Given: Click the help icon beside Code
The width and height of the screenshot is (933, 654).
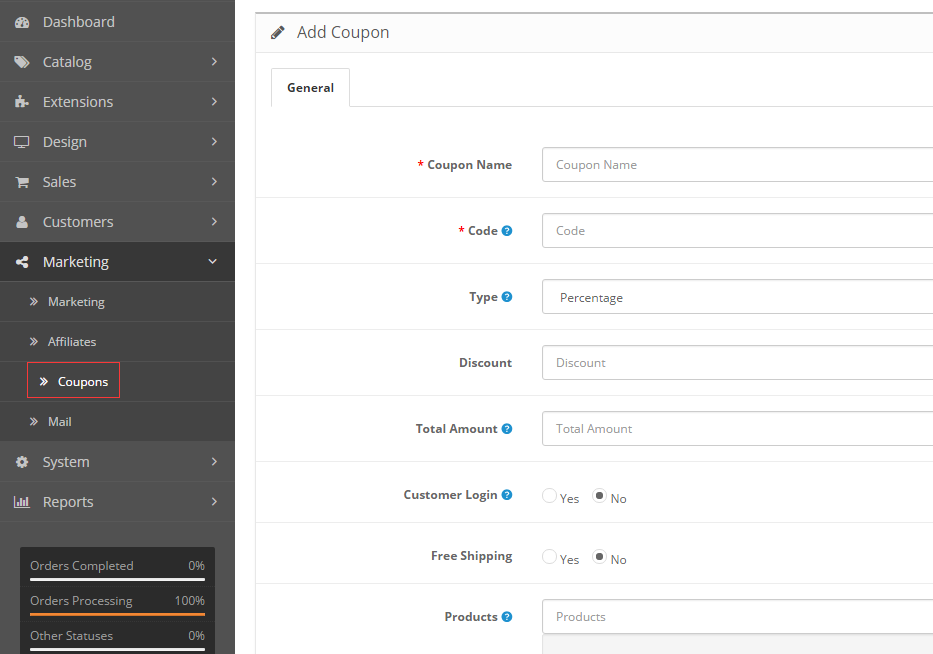Looking at the screenshot, I should [x=507, y=231].
